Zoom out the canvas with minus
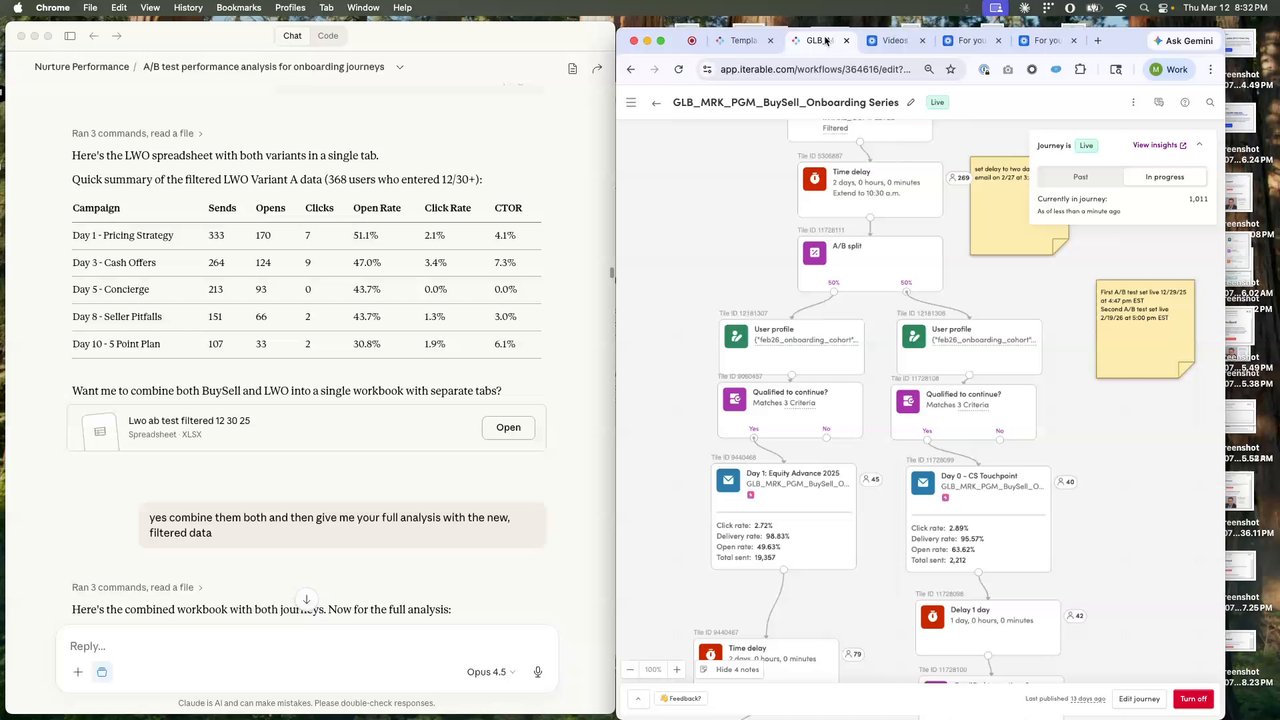The image size is (1280, 720). (630, 669)
